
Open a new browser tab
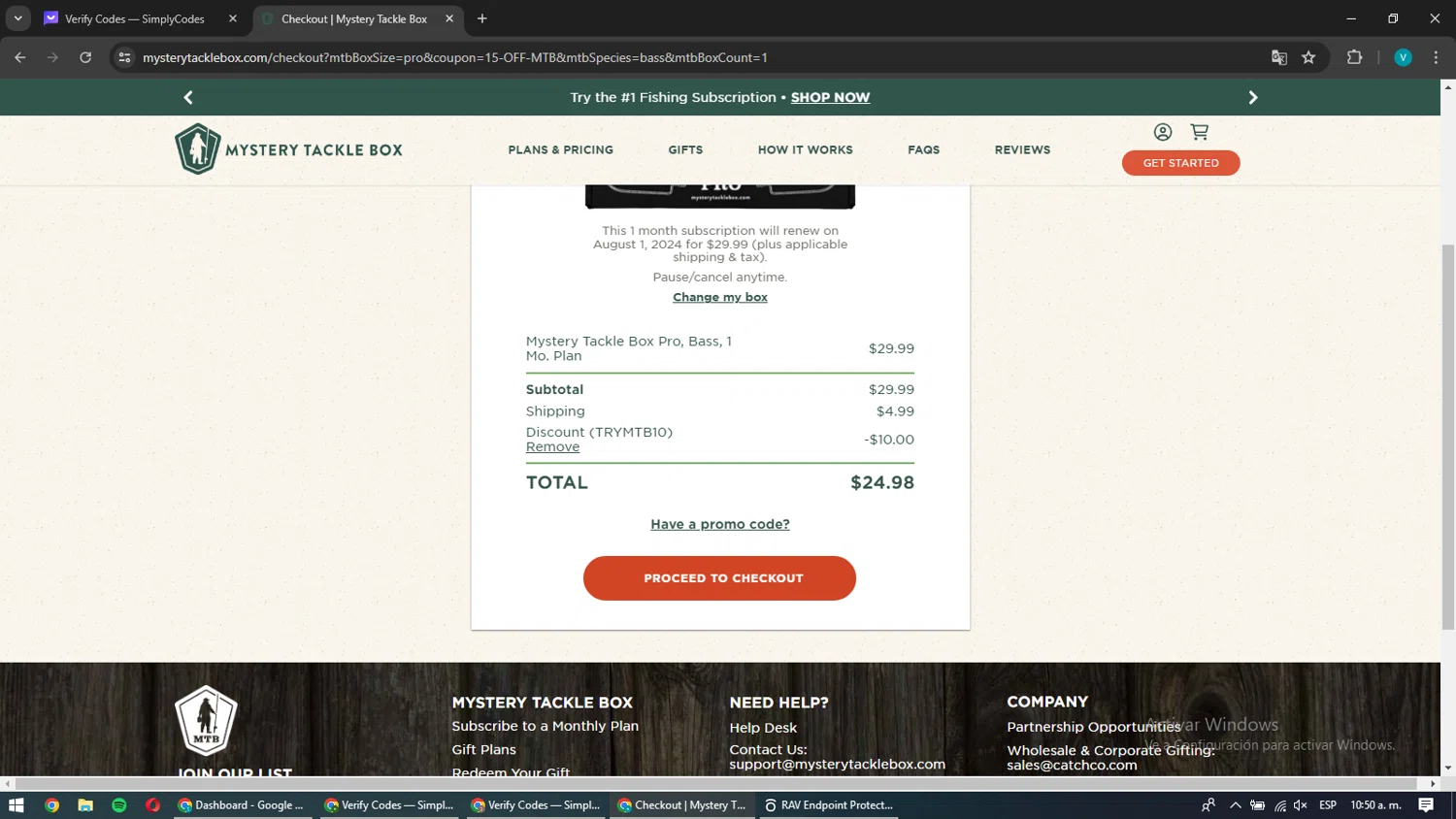click(482, 18)
